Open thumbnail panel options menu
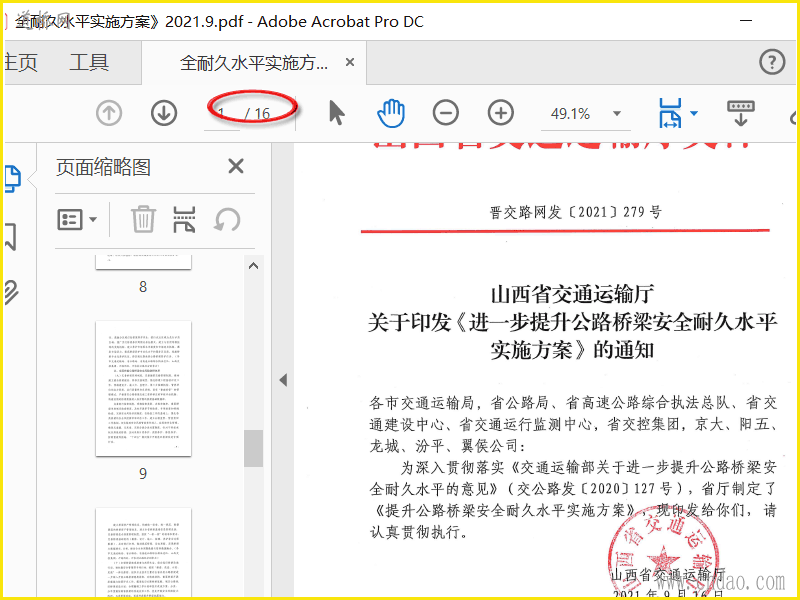Viewport: 800px width, 600px height. [x=77, y=220]
